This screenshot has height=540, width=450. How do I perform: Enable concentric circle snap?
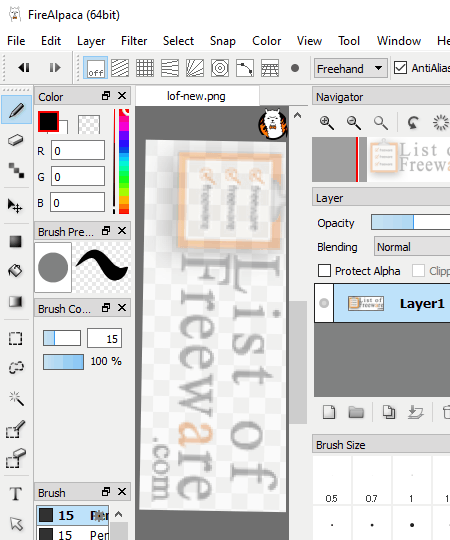tap(220, 68)
